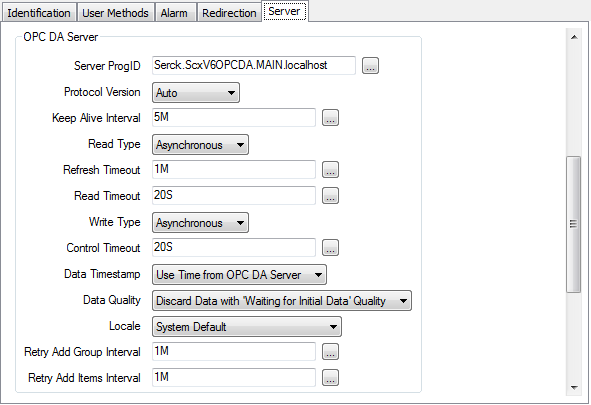
Task: Open Read Timeout interval picker button
Action: 330,196
